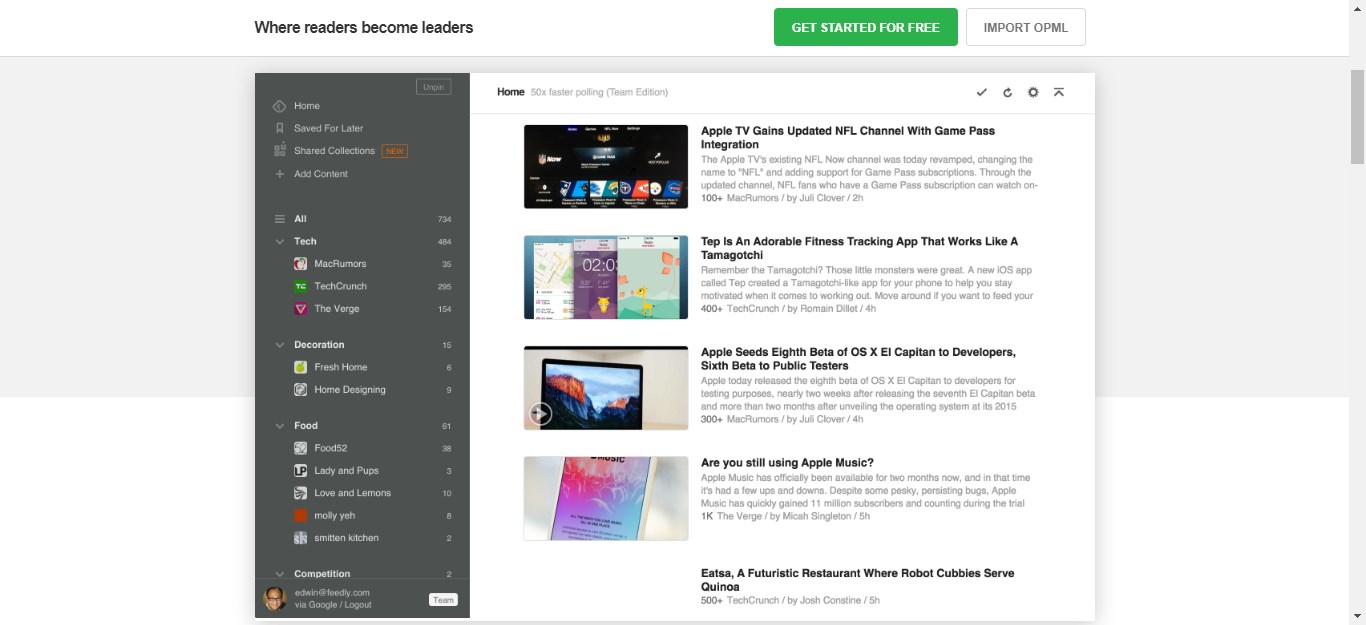Click the Saved For Later bookmark icon
1366x625 pixels.
tap(280, 128)
